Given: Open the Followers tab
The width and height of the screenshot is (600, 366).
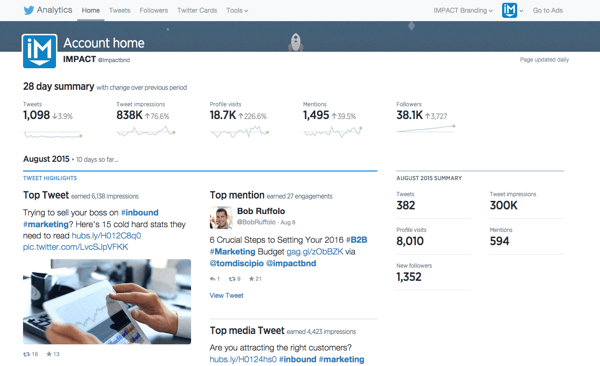Looking at the screenshot, I should (153, 10).
